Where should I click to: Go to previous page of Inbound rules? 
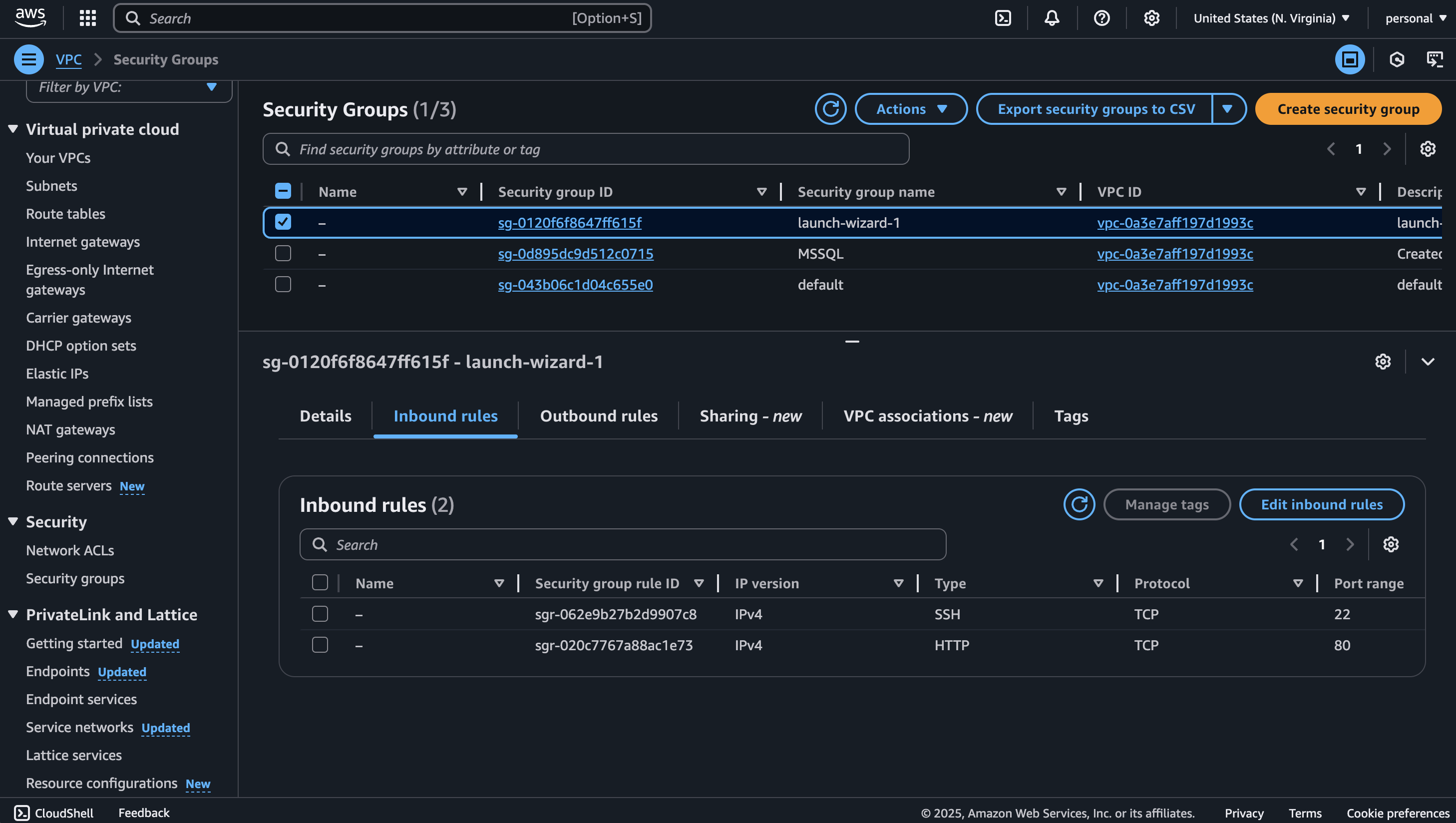pyautogui.click(x=1294, y=544)
